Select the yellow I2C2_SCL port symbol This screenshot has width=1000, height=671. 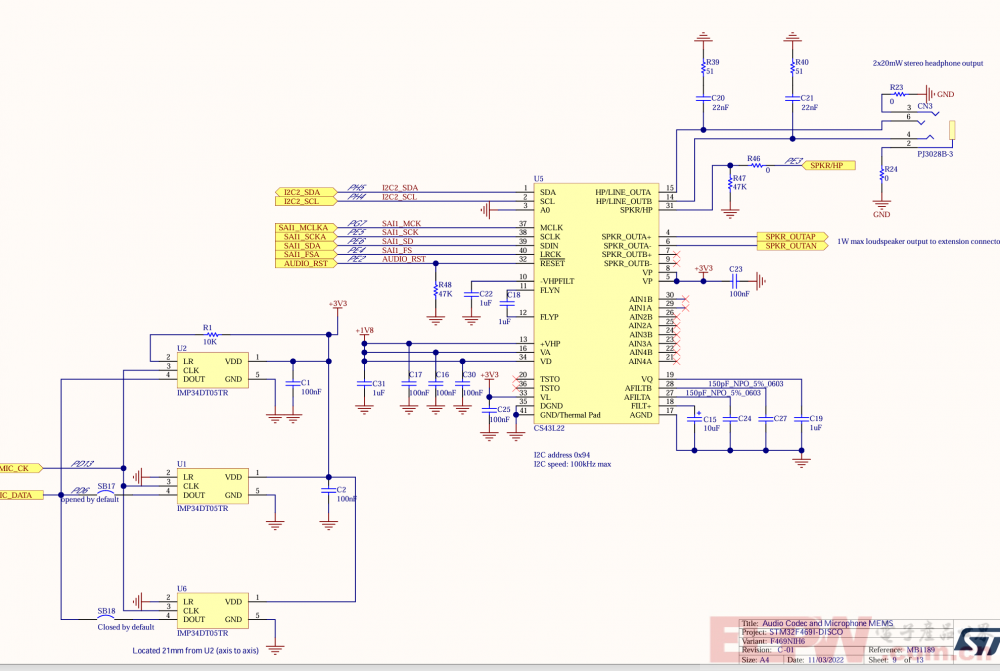306,201
